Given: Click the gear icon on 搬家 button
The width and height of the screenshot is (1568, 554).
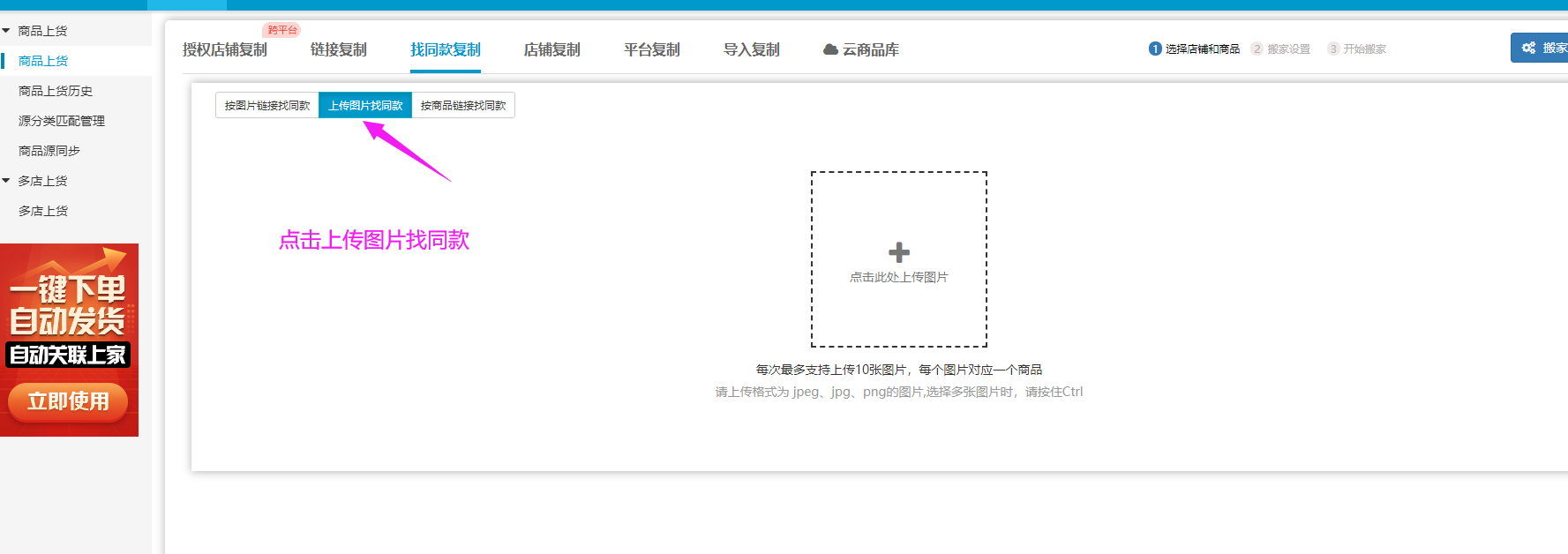Looking at the screenshot, I should pyautogui.click(x=1528, y=48).
